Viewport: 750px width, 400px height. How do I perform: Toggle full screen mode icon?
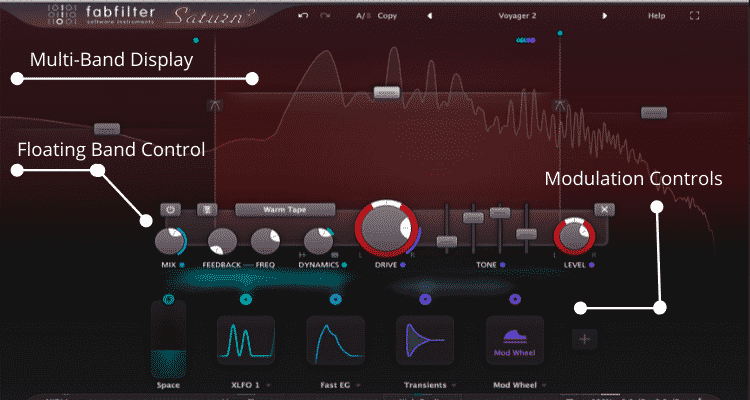click(x=695, y=17)
